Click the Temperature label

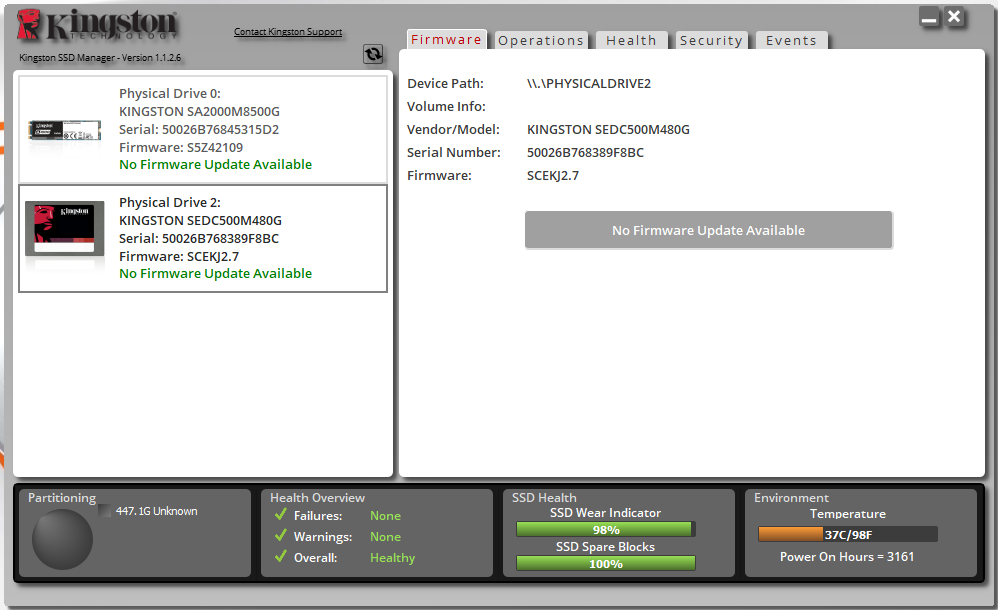point(847,513)
